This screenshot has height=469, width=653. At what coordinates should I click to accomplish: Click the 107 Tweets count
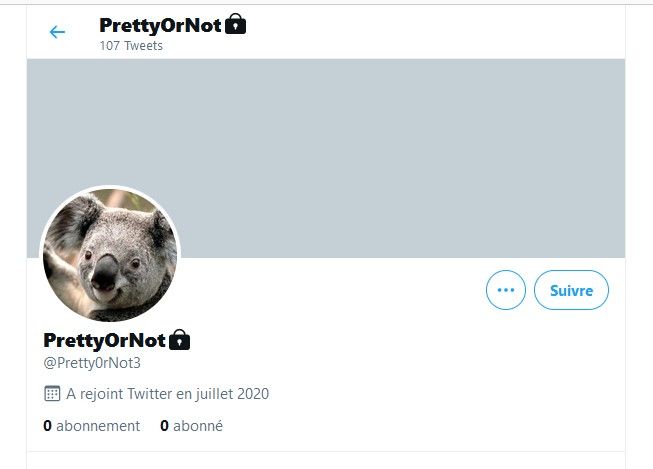131,46
